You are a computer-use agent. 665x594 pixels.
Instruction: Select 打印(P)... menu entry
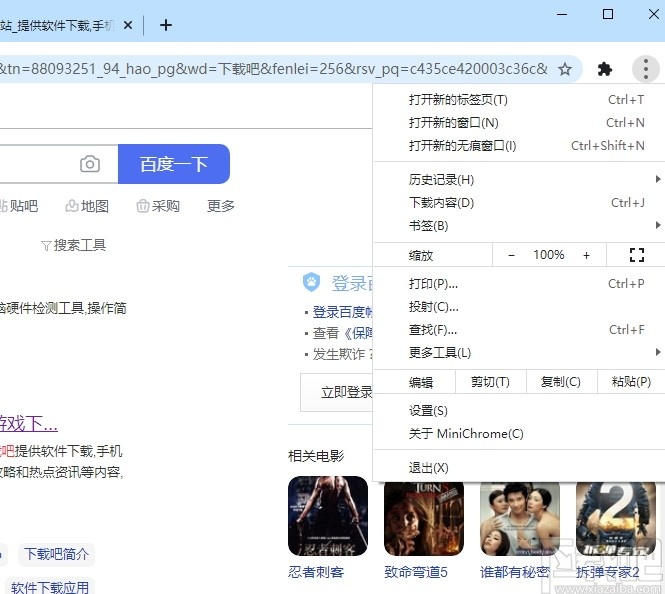[x=520, y=283]
